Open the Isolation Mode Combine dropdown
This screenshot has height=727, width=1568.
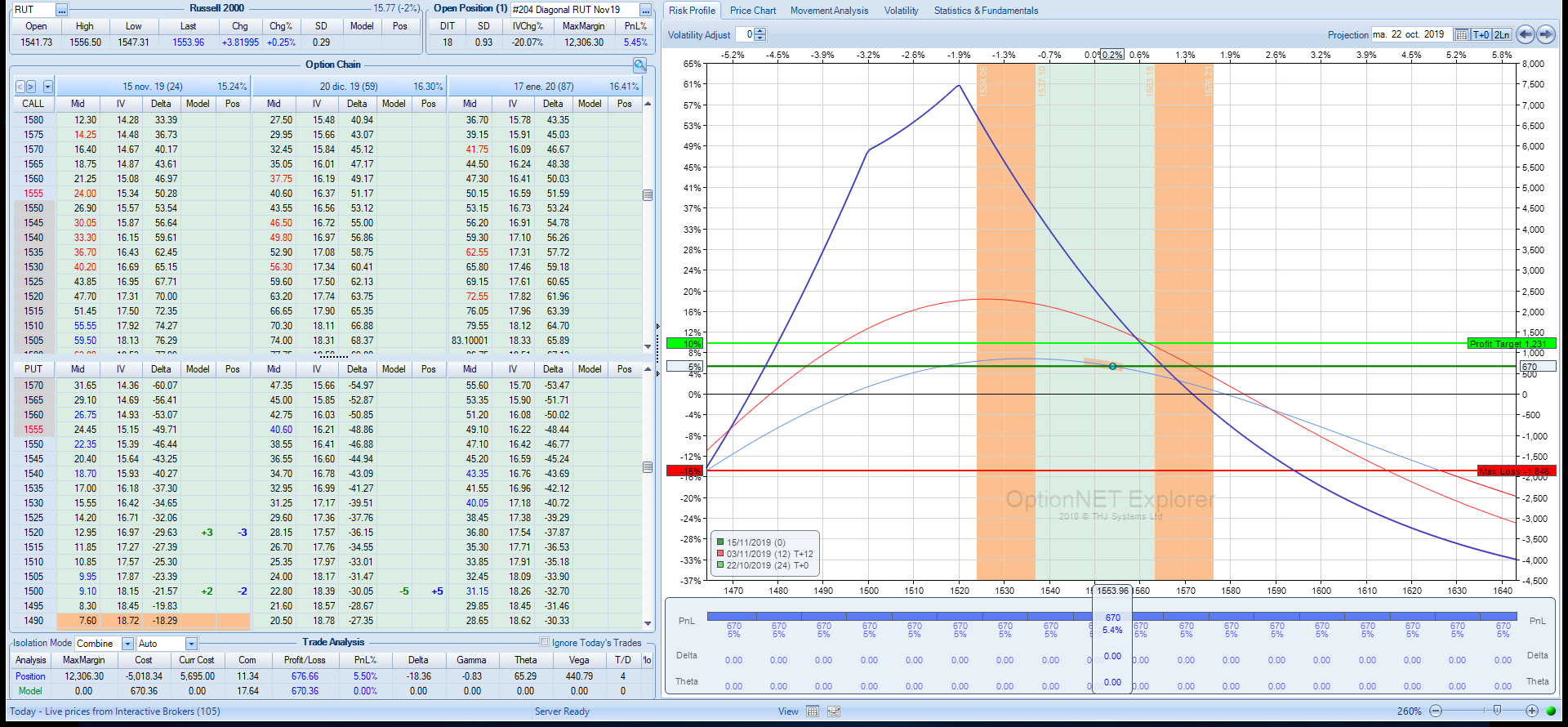tap(127, 644)
